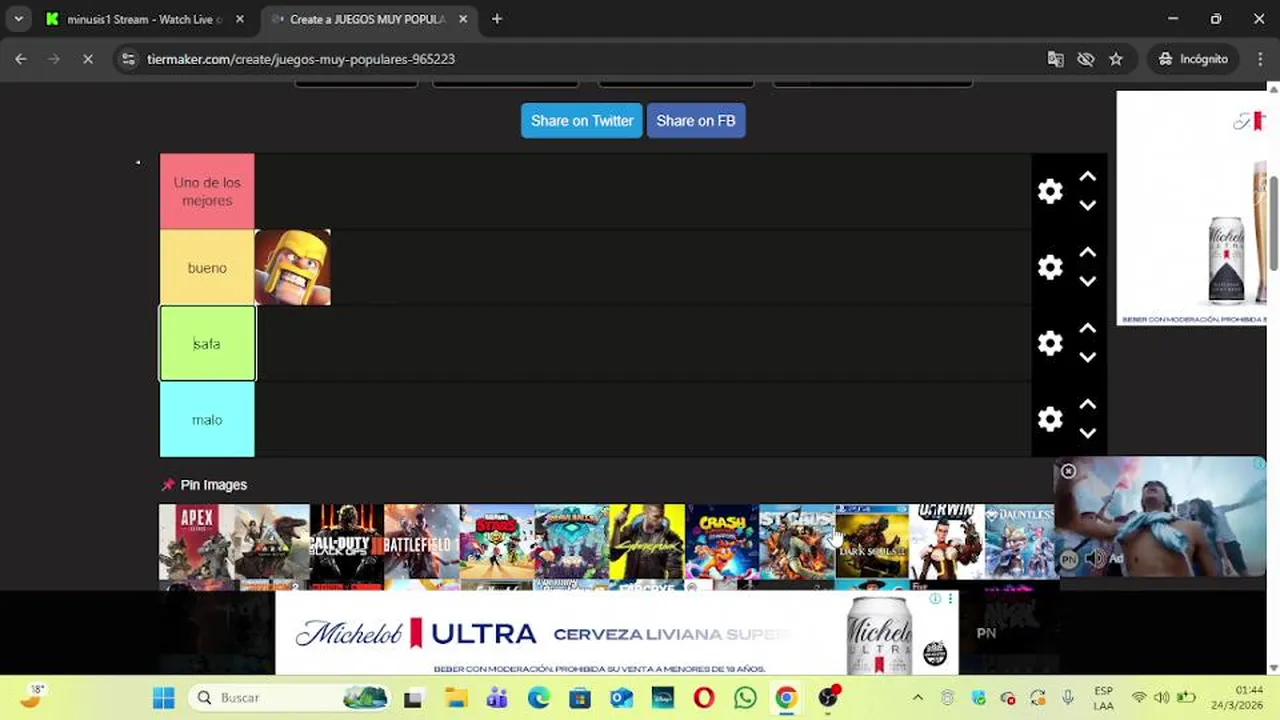This screenshot has width=1280, height=720.
Task: Close the floating video ad overlay
Action: coord(1068,471)
